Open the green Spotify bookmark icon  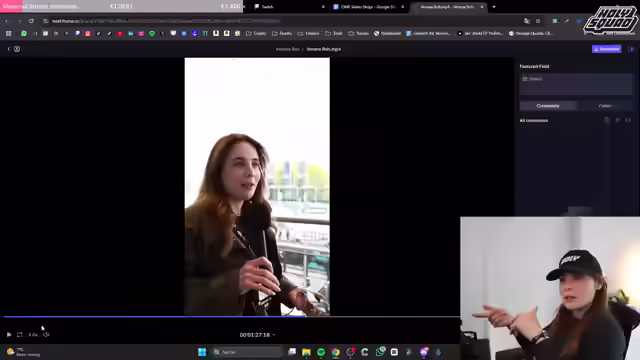pos(152,33)
